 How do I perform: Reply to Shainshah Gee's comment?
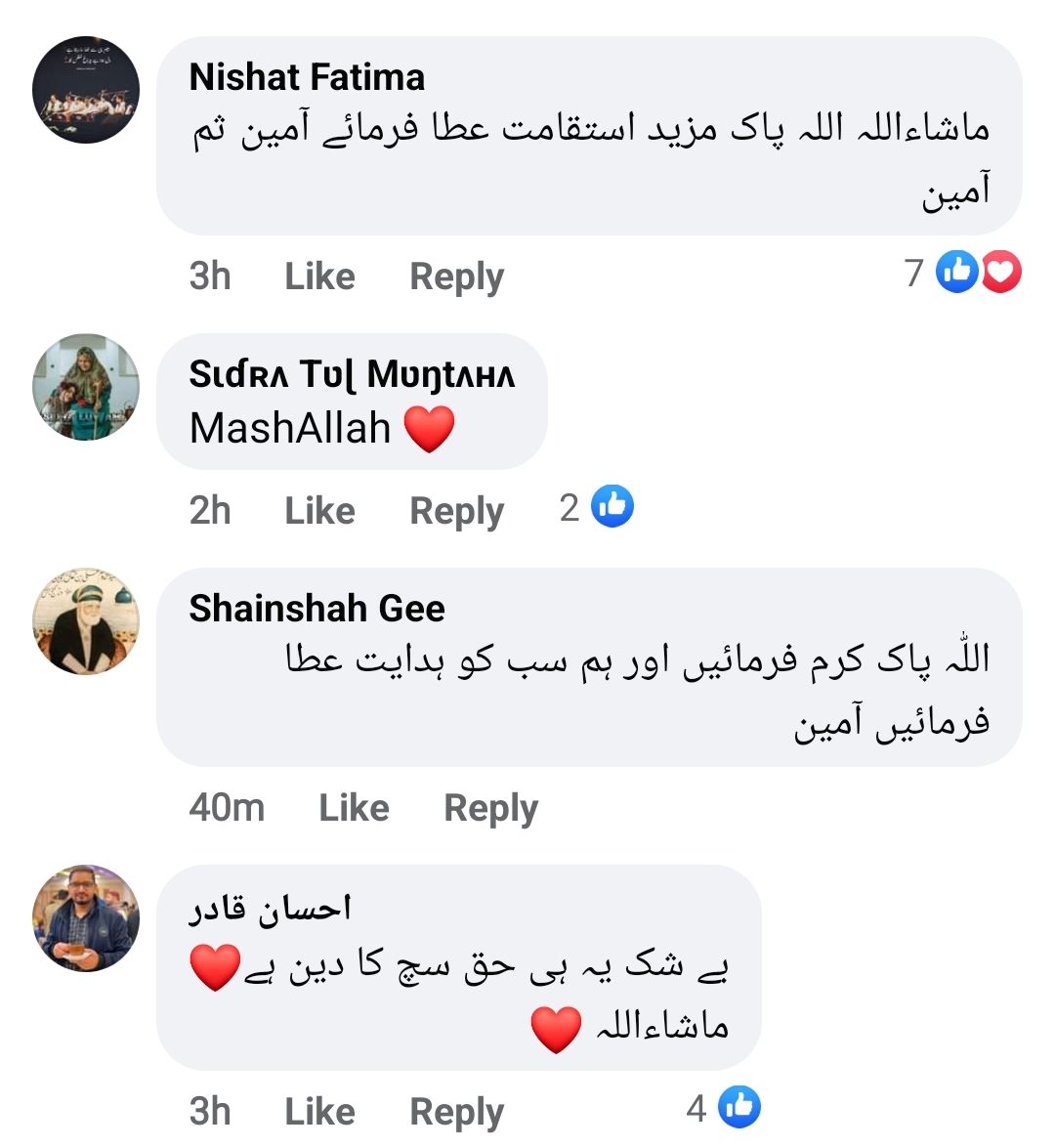point(490,808)
